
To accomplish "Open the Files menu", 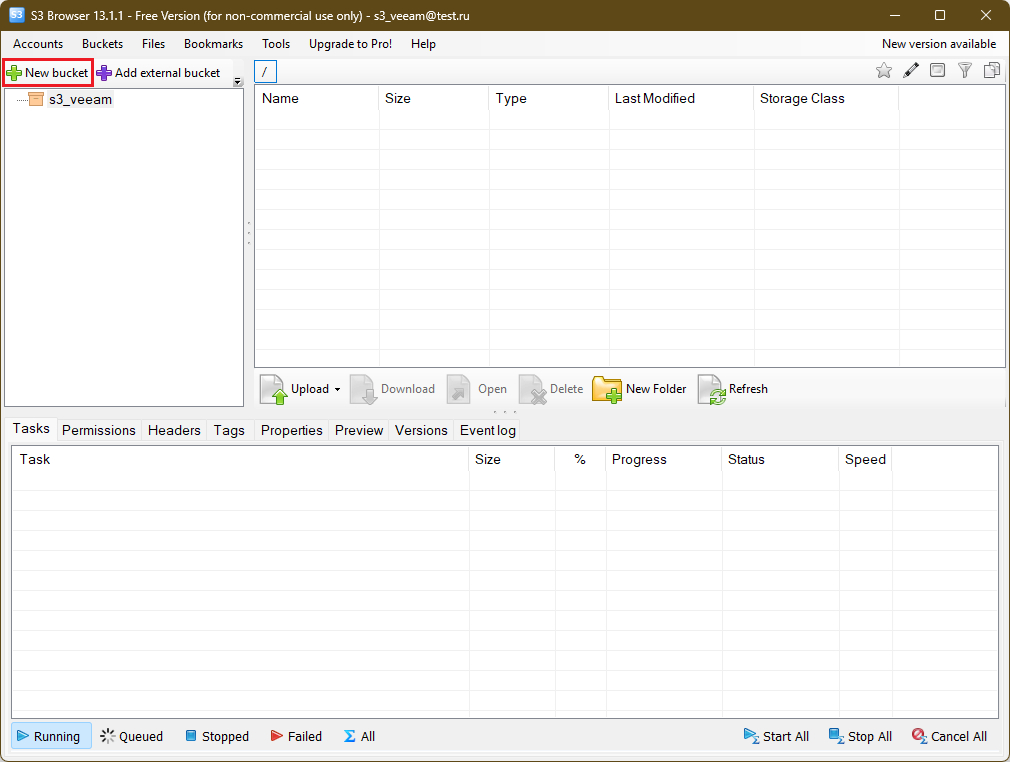I will pyautogui.click(x=153, y=44).
